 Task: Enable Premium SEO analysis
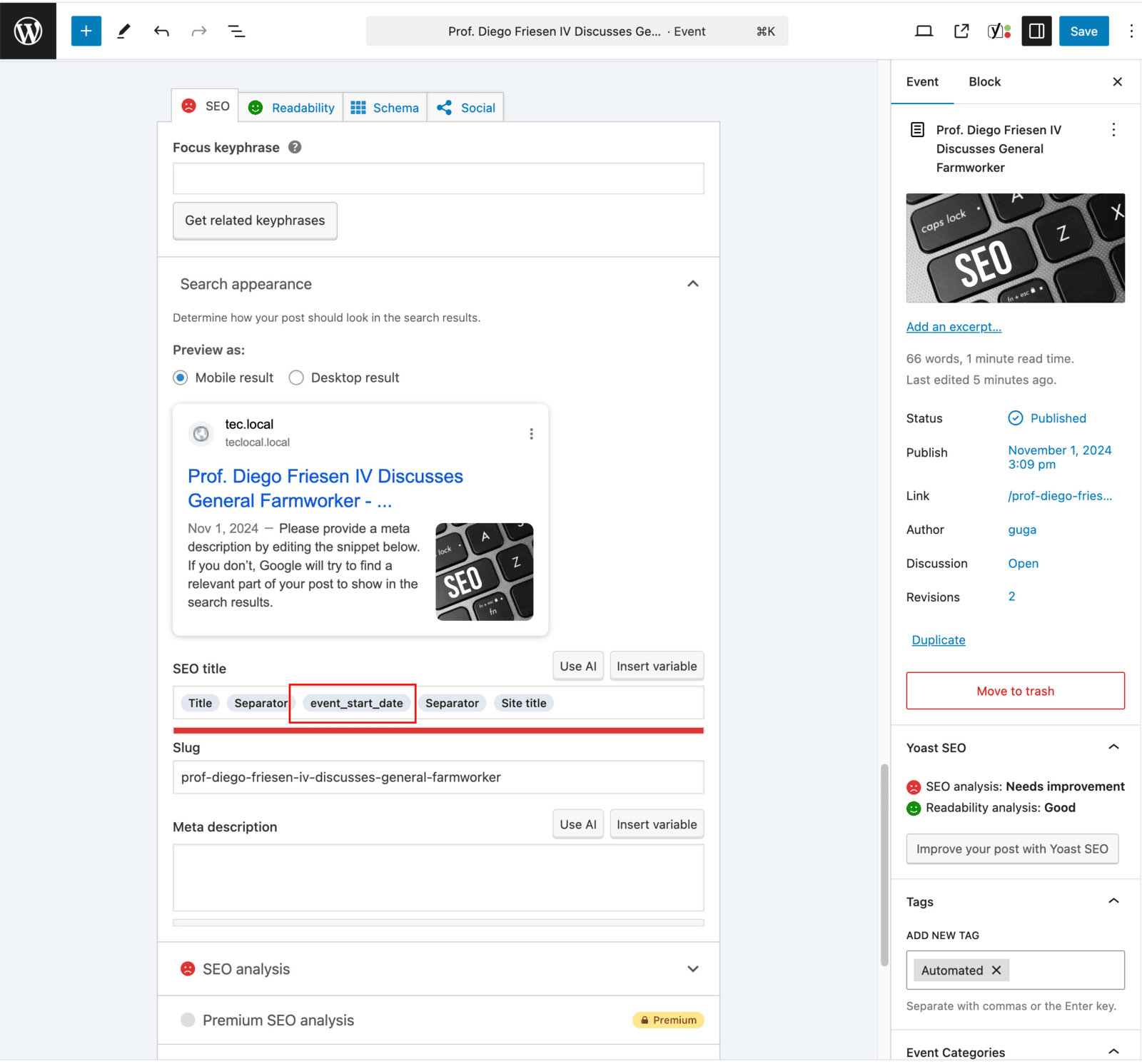[187, 1020]
